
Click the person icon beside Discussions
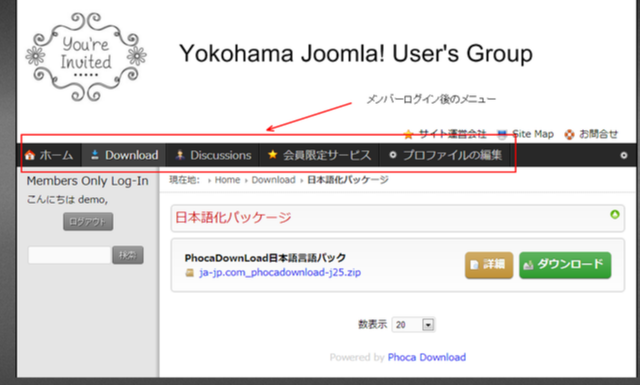coord(180,155)
